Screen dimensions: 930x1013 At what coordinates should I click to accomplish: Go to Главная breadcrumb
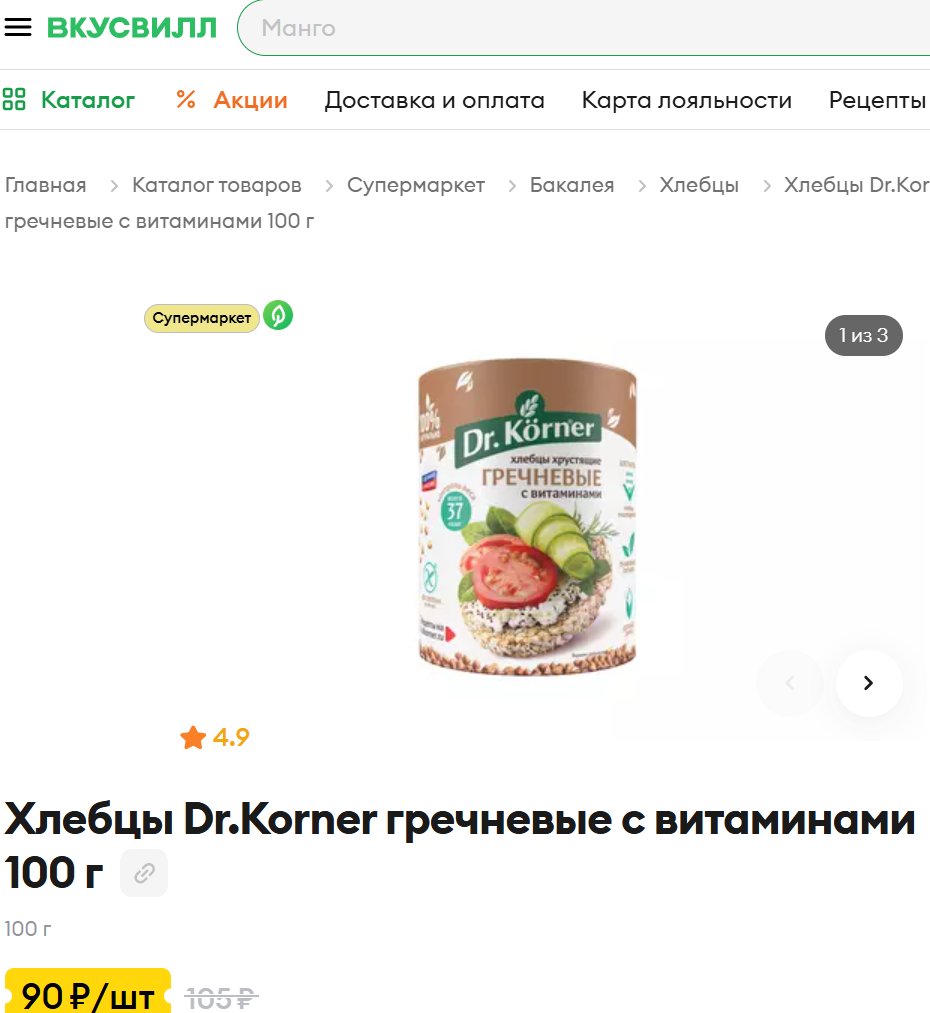45,185
